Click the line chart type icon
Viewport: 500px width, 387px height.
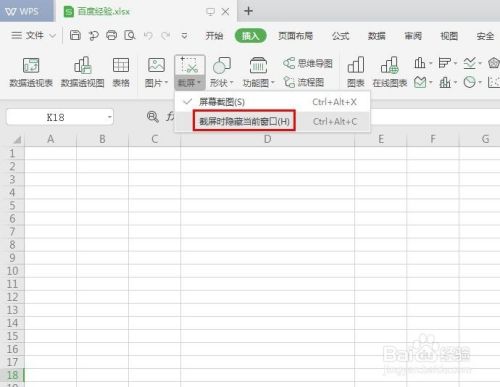point(469,63)
